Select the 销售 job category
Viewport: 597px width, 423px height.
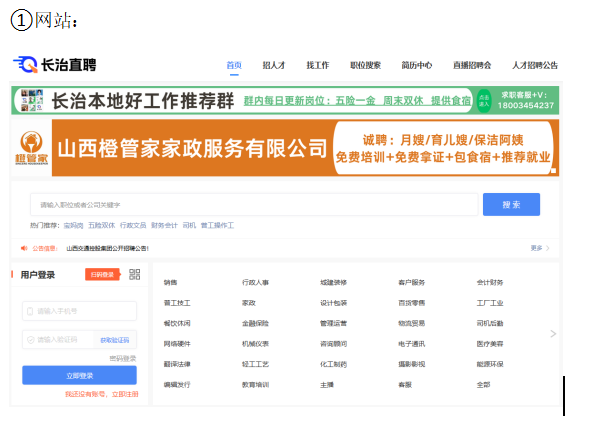(x=171, y=283)
